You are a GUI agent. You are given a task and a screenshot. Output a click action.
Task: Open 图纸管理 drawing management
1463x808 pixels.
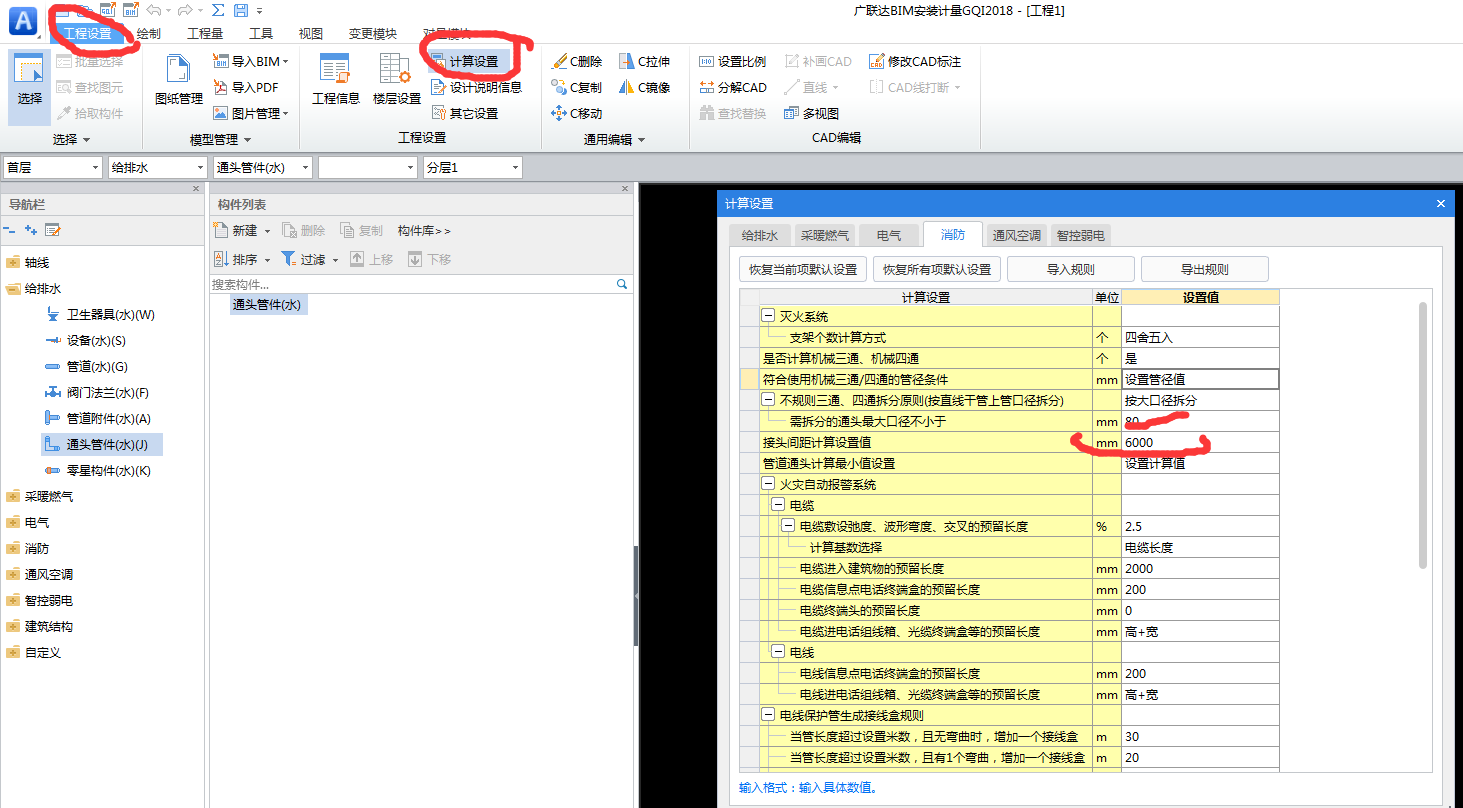(179, 80)
